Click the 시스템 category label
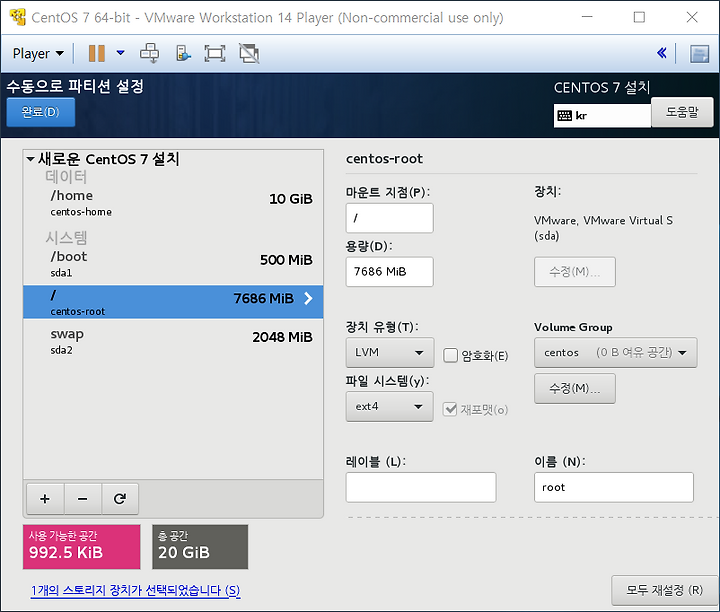The width and height of the screenshot is (720, 612). [x=66, y=237]
